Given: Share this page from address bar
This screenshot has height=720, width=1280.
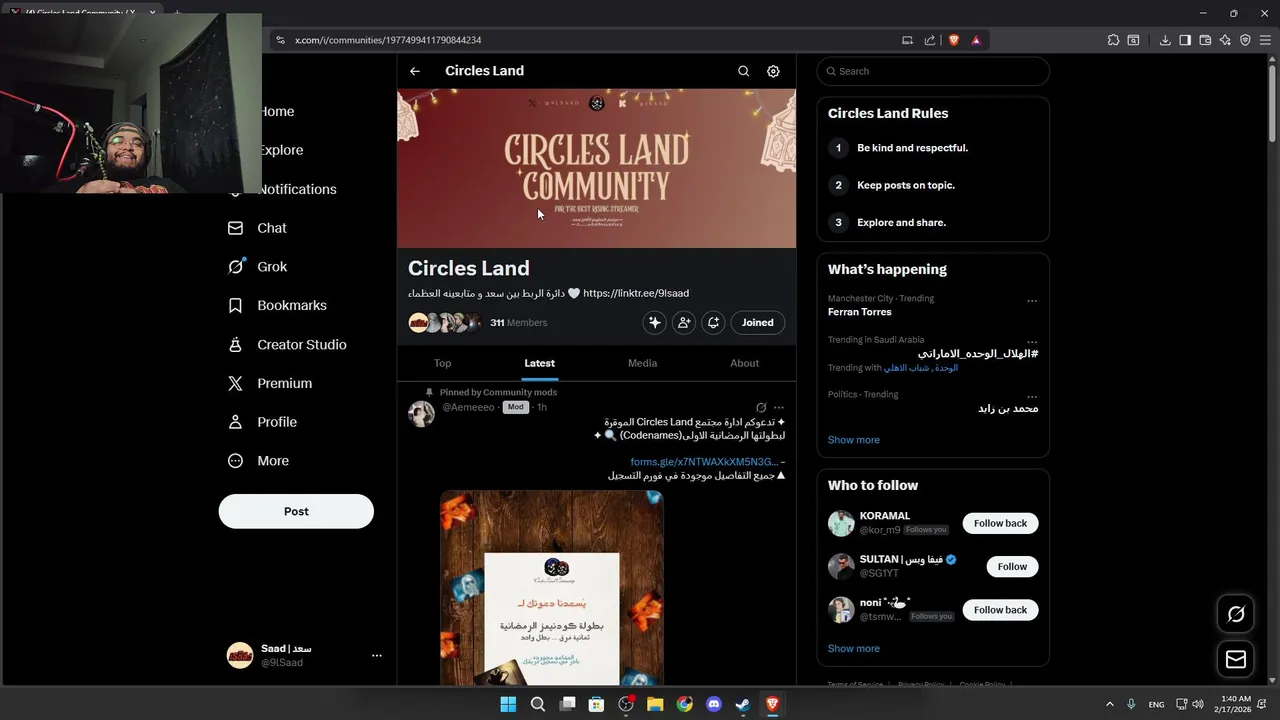Looking at the screenshot, I should 930,40.
